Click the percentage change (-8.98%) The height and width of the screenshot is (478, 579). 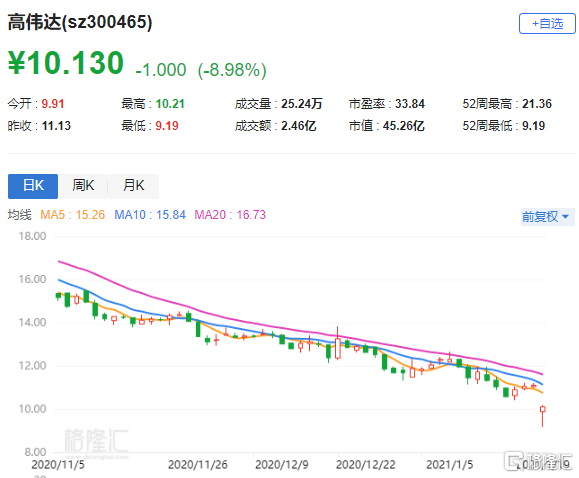pos(232,70)
